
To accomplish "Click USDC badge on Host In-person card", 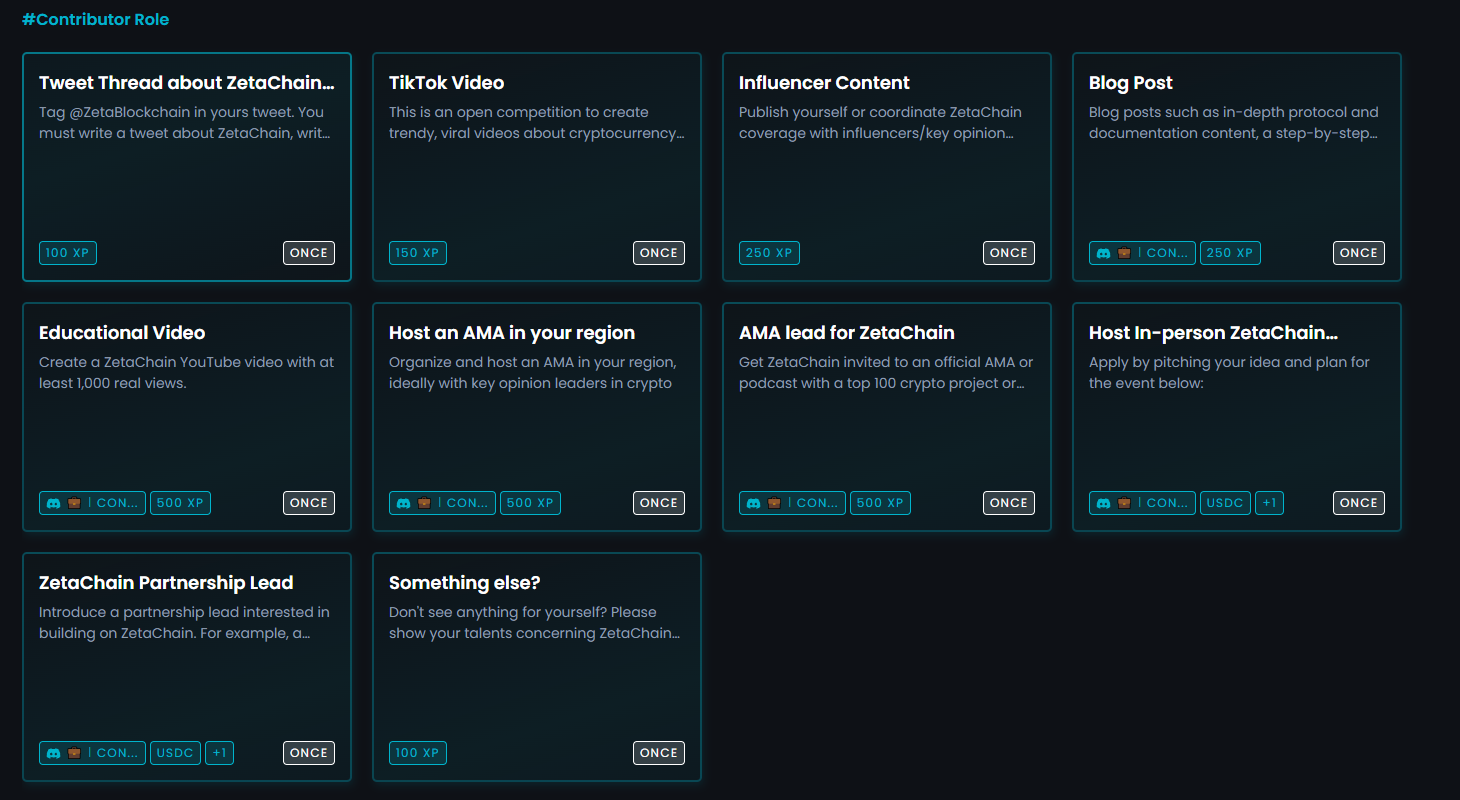I will click(1225, 503).
